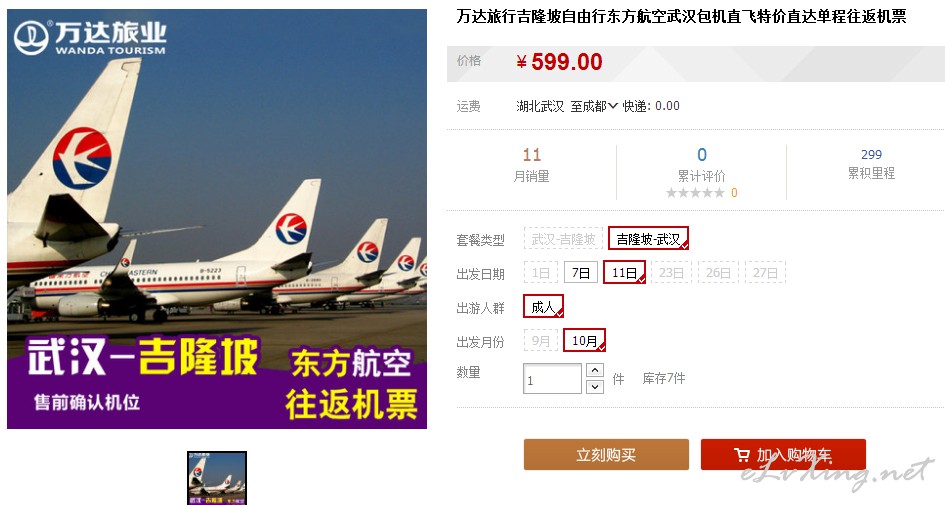Image resolution: width=945 pixels, height=505 pixels.
Task: Click the quantity input field
Action: tap(552, 379)
